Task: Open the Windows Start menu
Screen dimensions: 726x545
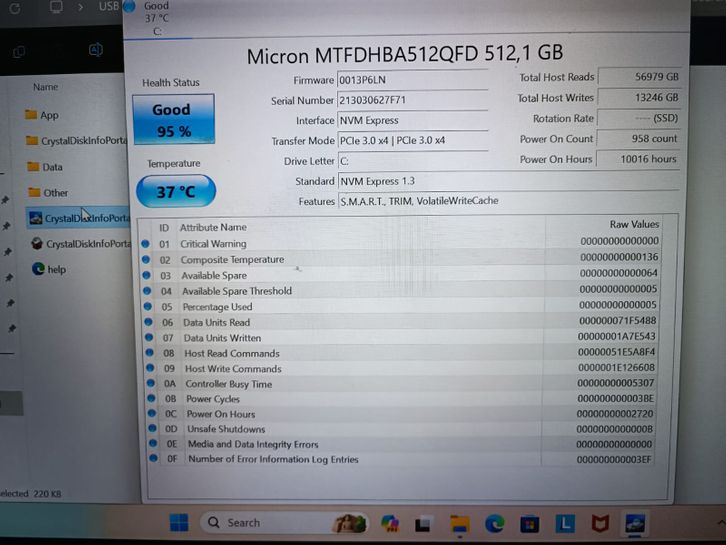Action: click(179, 522)
